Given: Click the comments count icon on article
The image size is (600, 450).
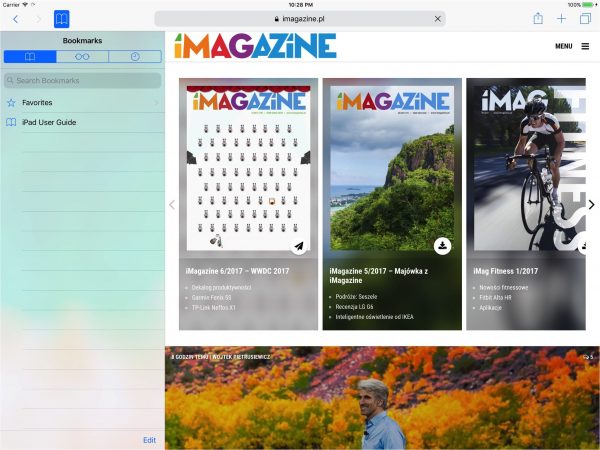Looking at the screenshot, I should click(588, 357).
